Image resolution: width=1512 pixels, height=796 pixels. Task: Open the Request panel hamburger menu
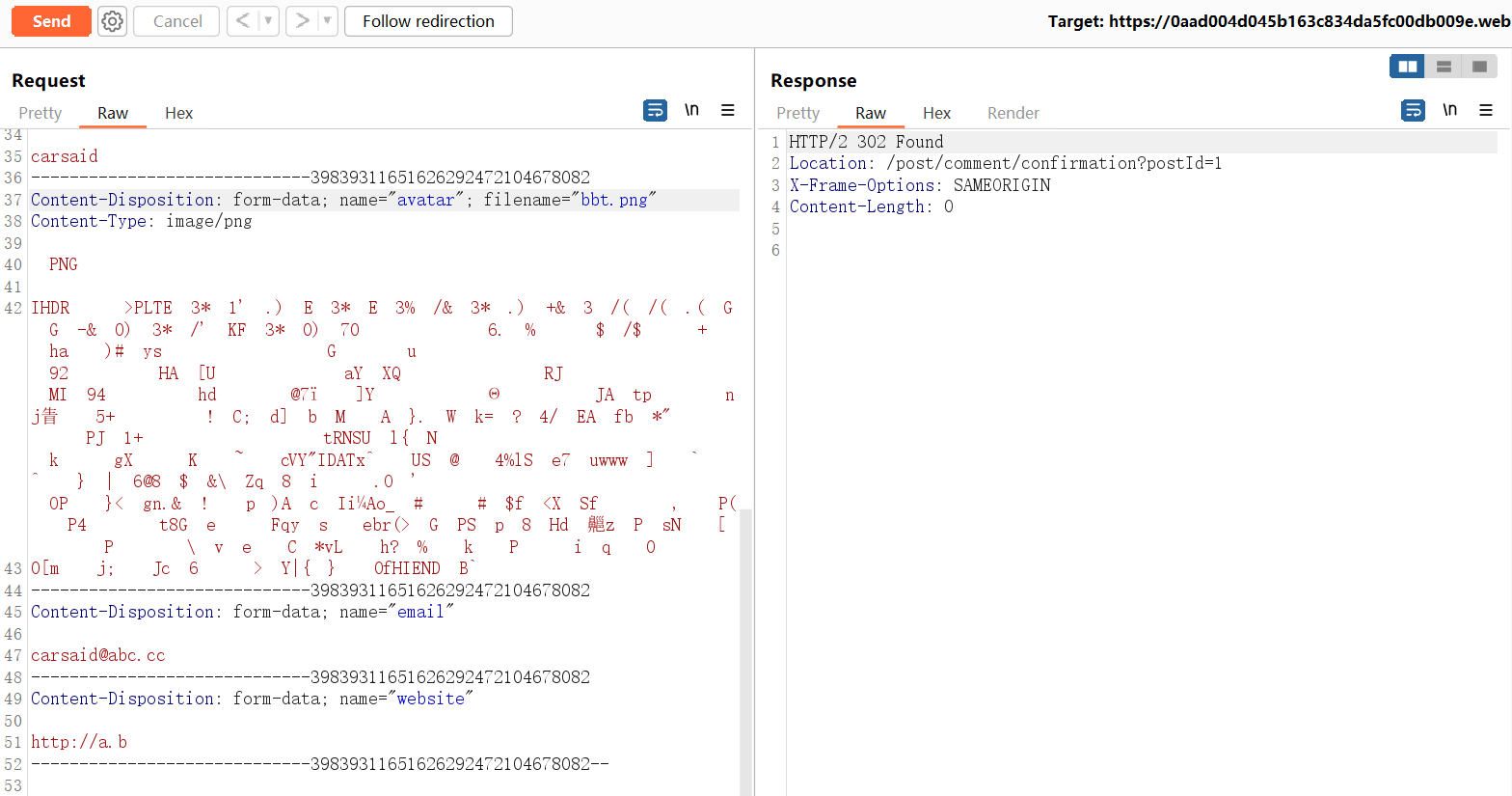point(728,111)
